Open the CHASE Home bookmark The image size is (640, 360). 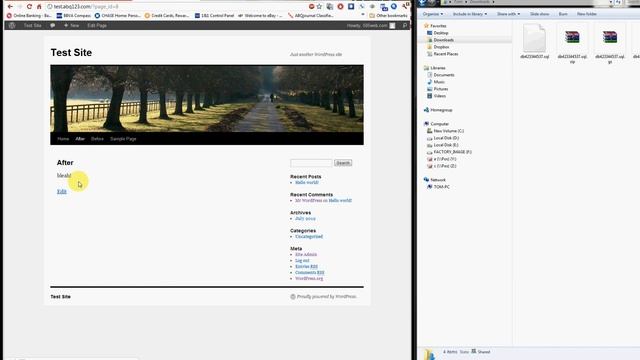[x=118, y=16]
